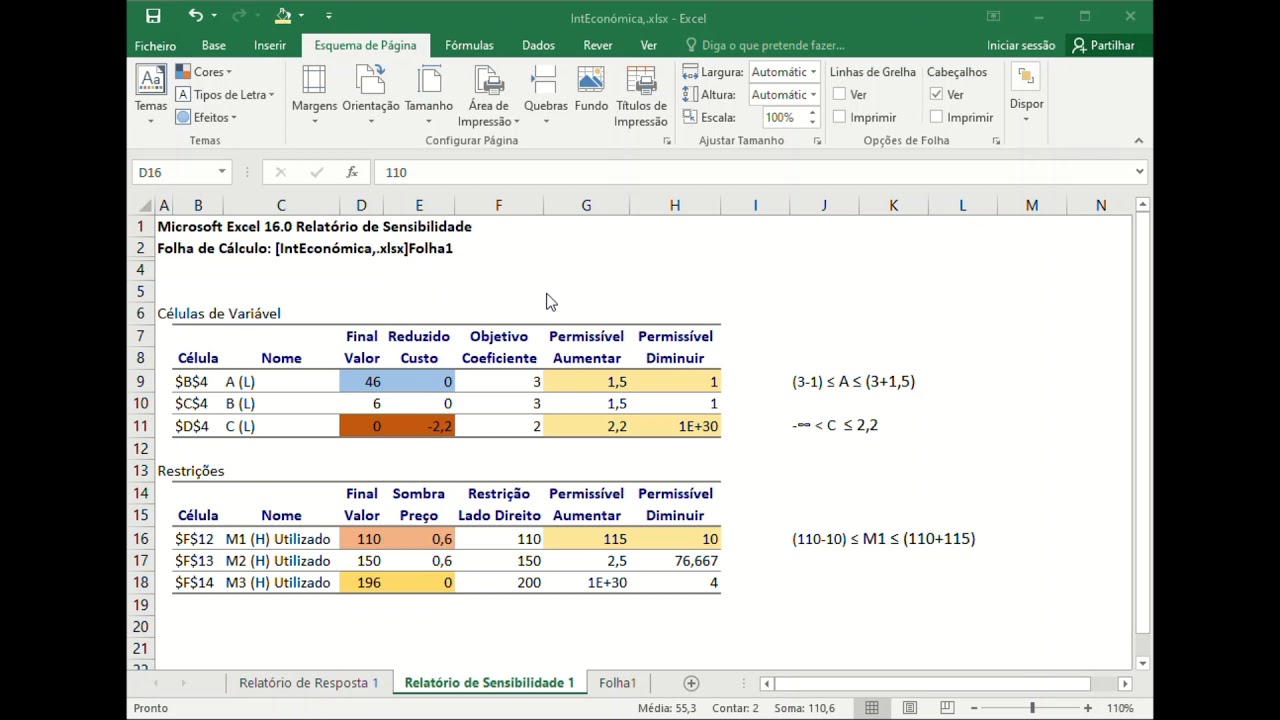Switch to the Fórmulas ribbon tab
The width and height of the screenshot is (1280, 720).
tap(469, 45)
